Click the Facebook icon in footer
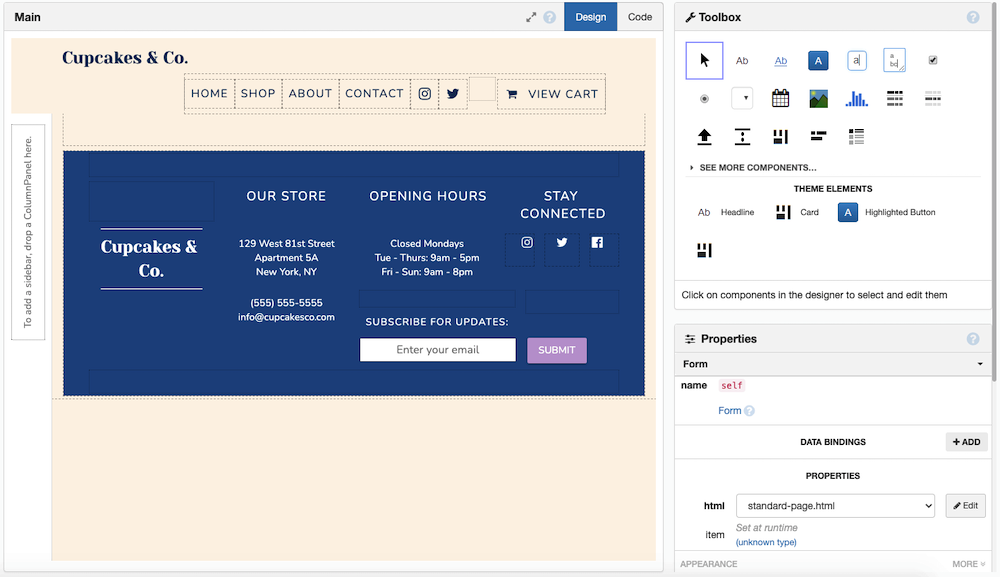 pos(597,243)
